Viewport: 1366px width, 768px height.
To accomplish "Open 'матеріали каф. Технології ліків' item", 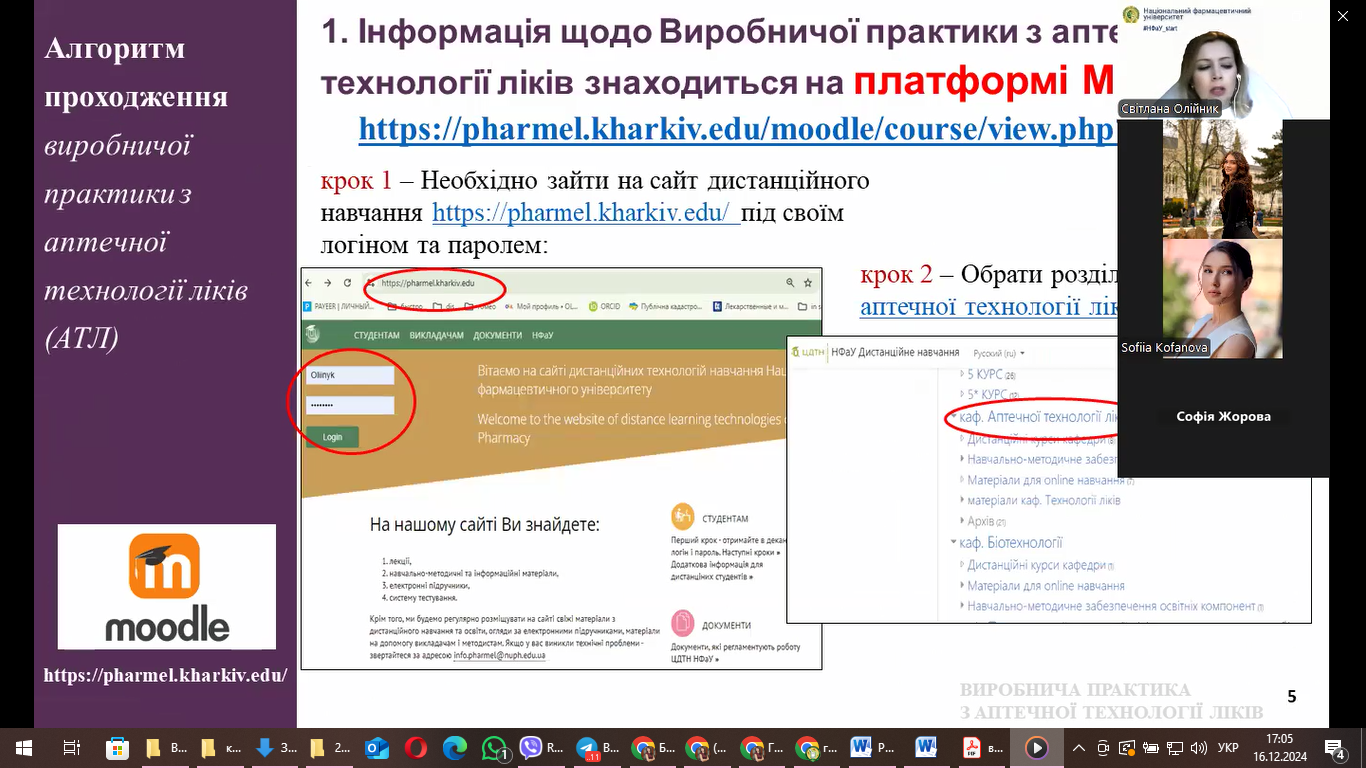I will pyautogui.click(x=1043, y=500).
